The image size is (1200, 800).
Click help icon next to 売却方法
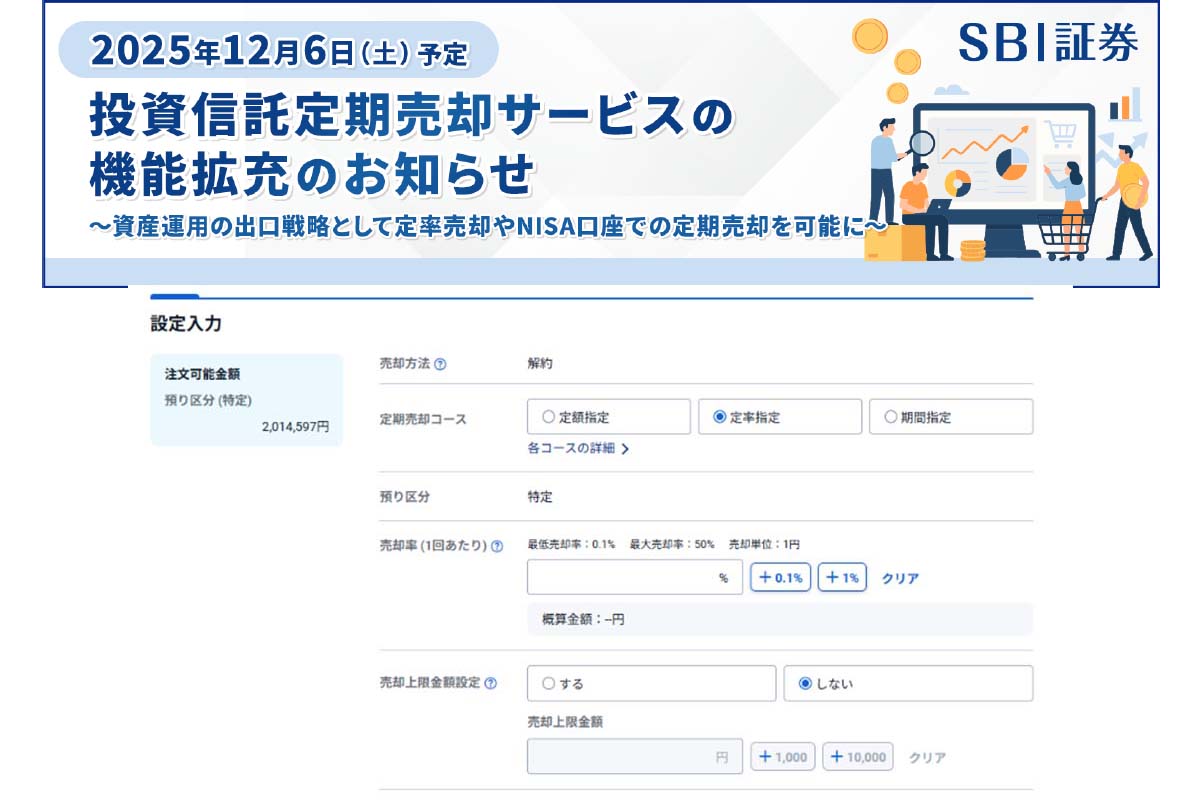click(x=441, y=364)
